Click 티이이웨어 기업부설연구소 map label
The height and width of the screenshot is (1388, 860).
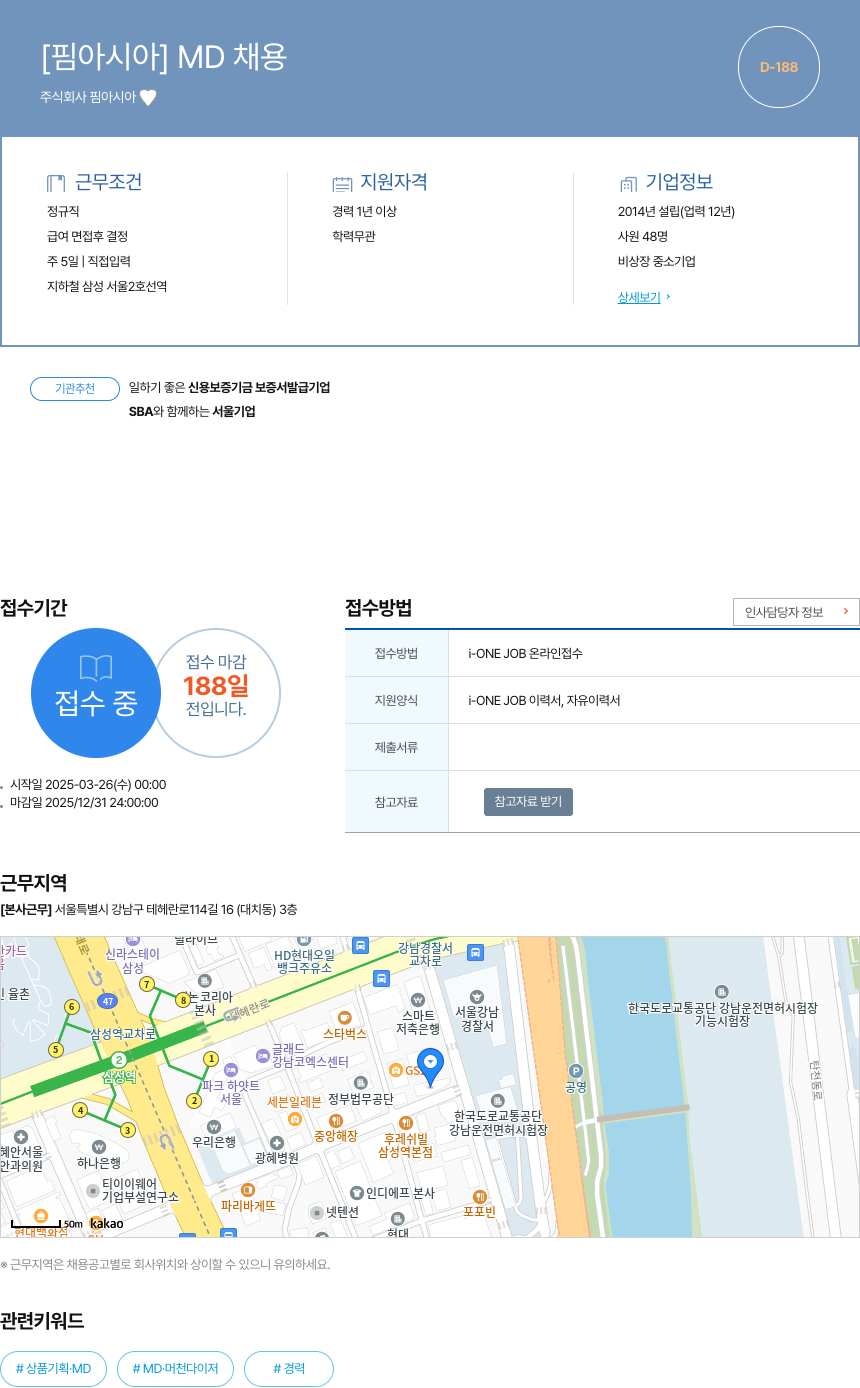pos(140,1190)
